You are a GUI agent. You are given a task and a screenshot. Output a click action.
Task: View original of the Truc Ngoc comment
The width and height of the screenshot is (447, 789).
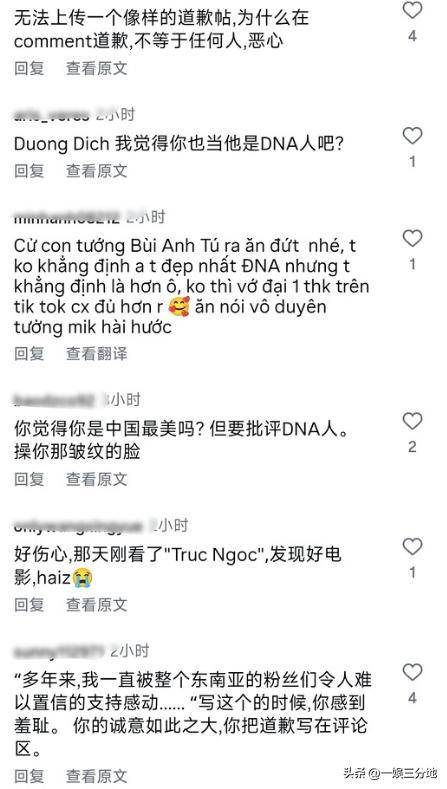[97, 605]
